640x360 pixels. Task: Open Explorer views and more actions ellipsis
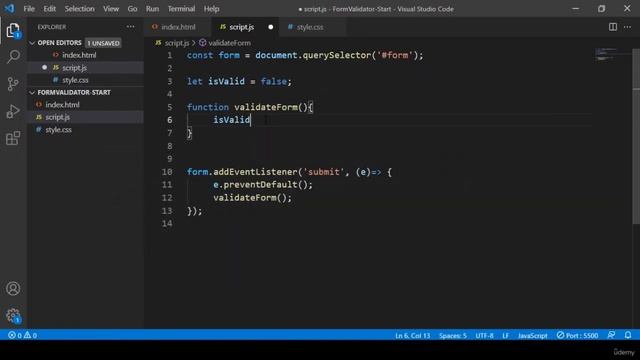click(130, 27)
